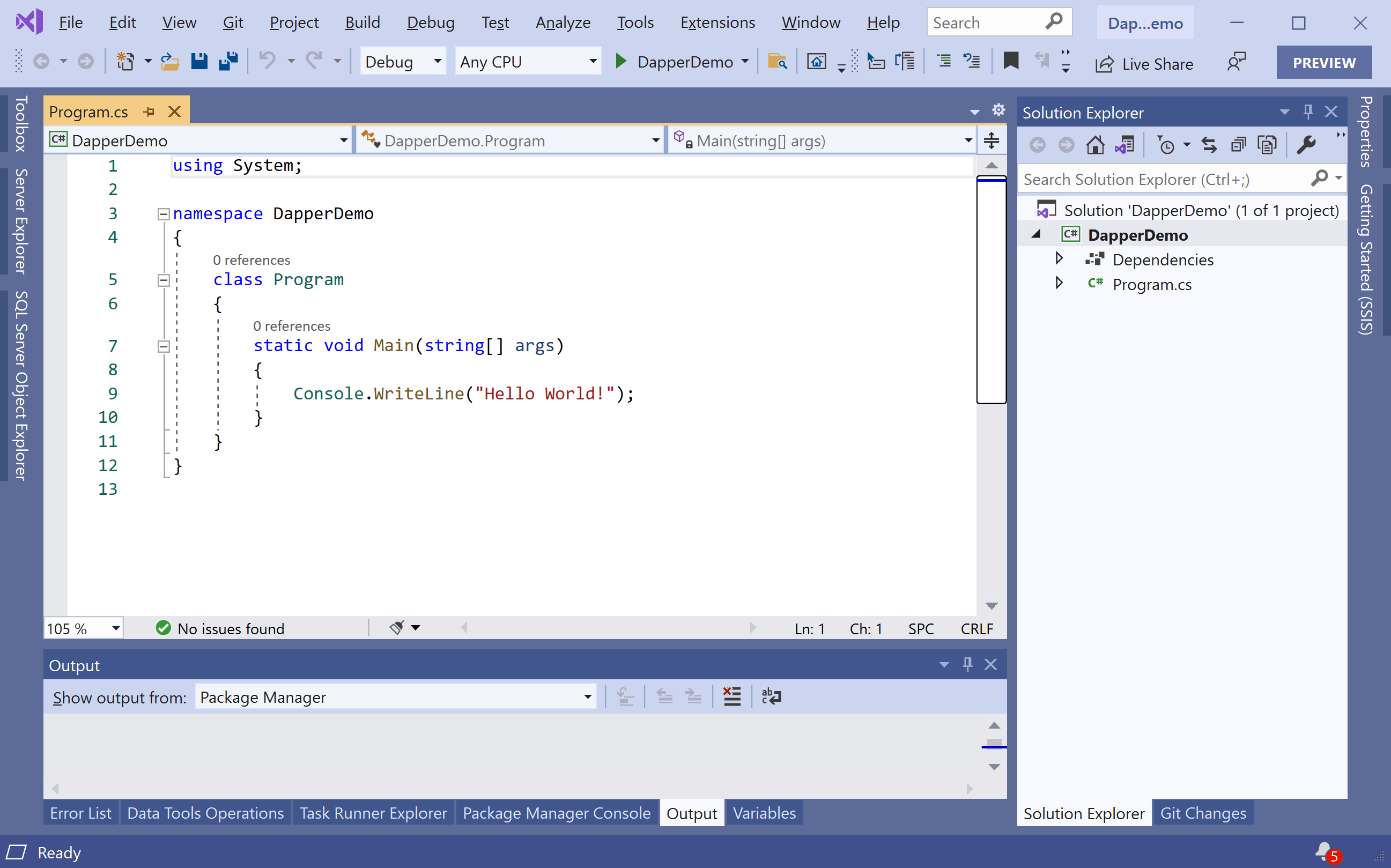
Task: Save the current file
Action: pos(199,62)
